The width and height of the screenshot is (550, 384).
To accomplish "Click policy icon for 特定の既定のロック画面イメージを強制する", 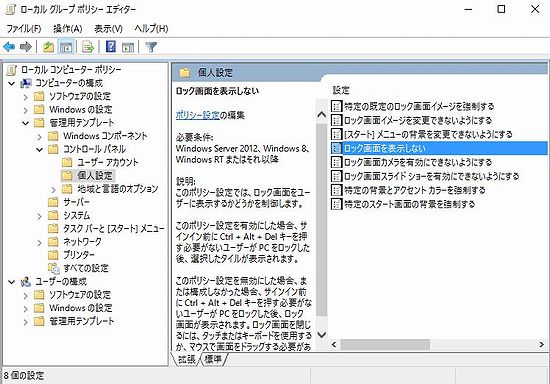I will point(336,106).
